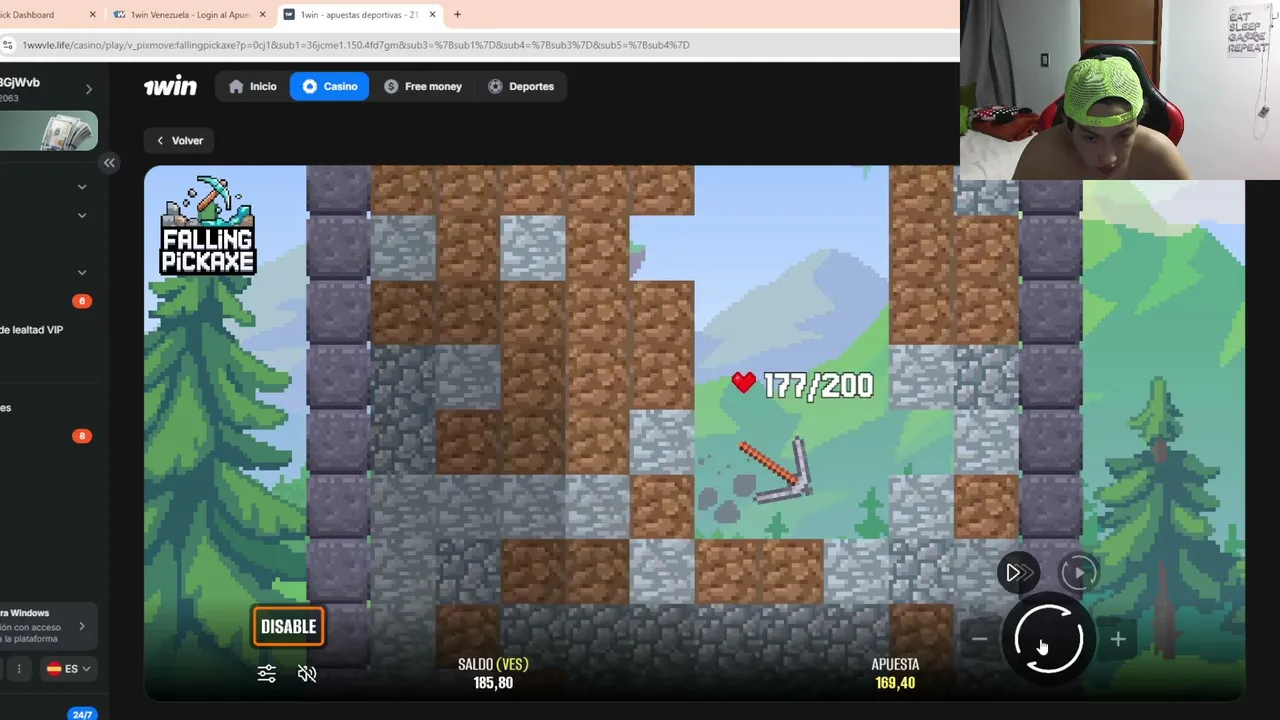Open the Deportes sports section

tap(521, 86)
